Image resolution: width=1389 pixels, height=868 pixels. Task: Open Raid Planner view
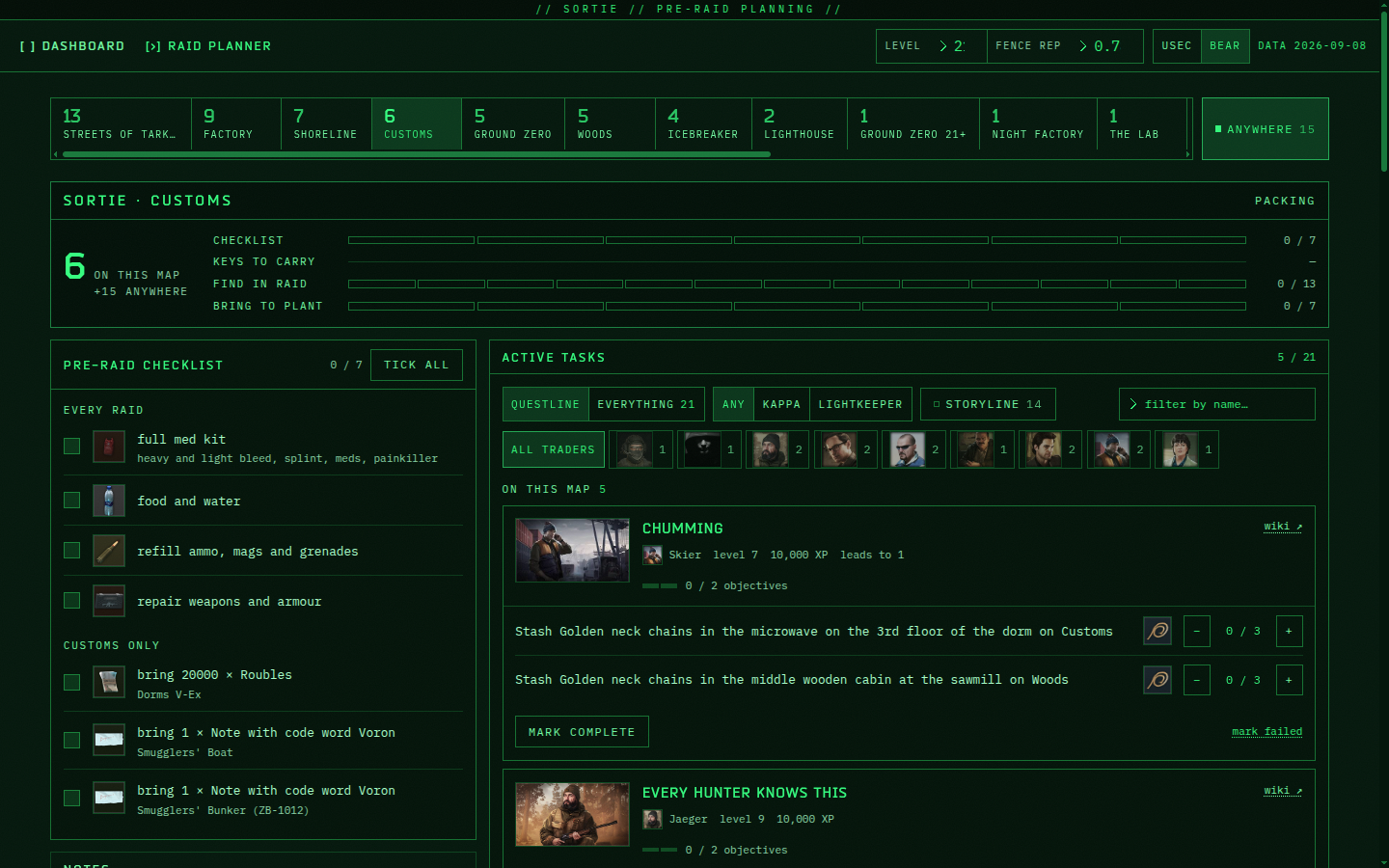coord(208,46)
